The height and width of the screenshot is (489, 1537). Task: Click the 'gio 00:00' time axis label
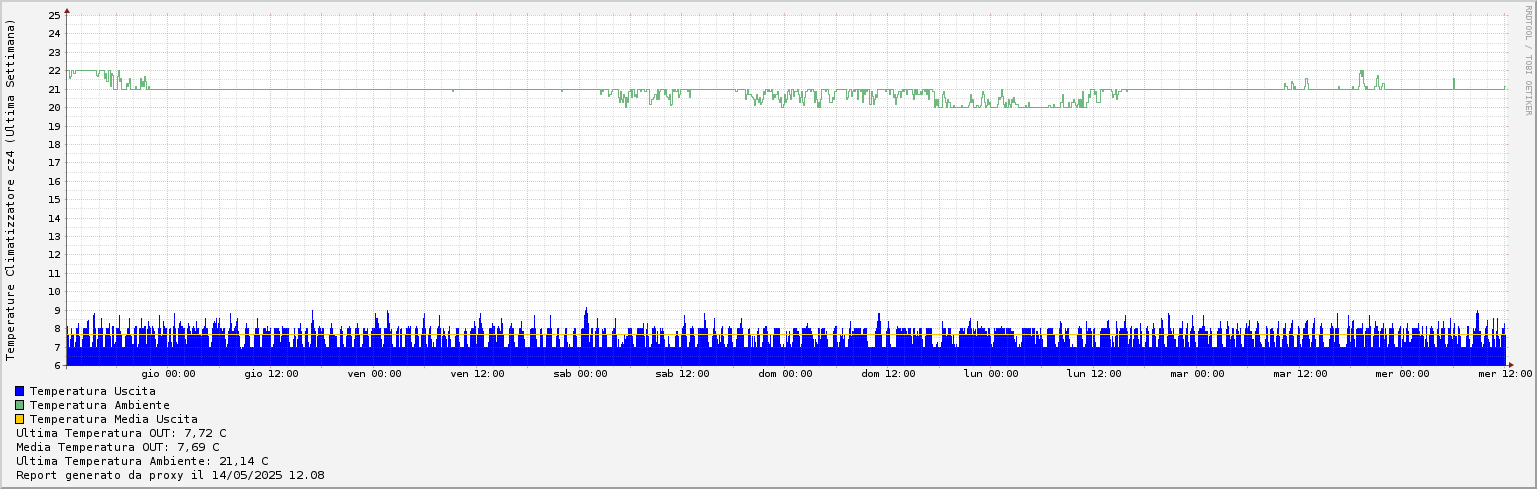[168, 374]
